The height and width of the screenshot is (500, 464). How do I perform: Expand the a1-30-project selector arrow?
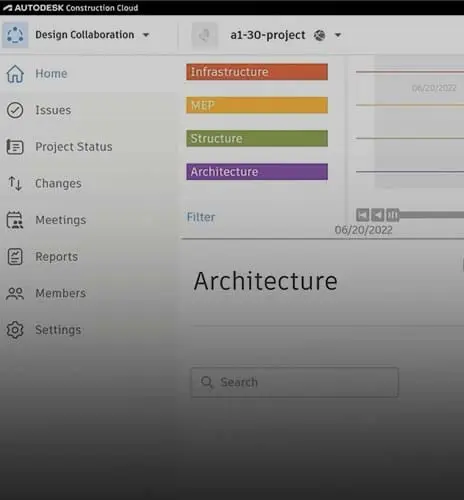pos(338,35)
